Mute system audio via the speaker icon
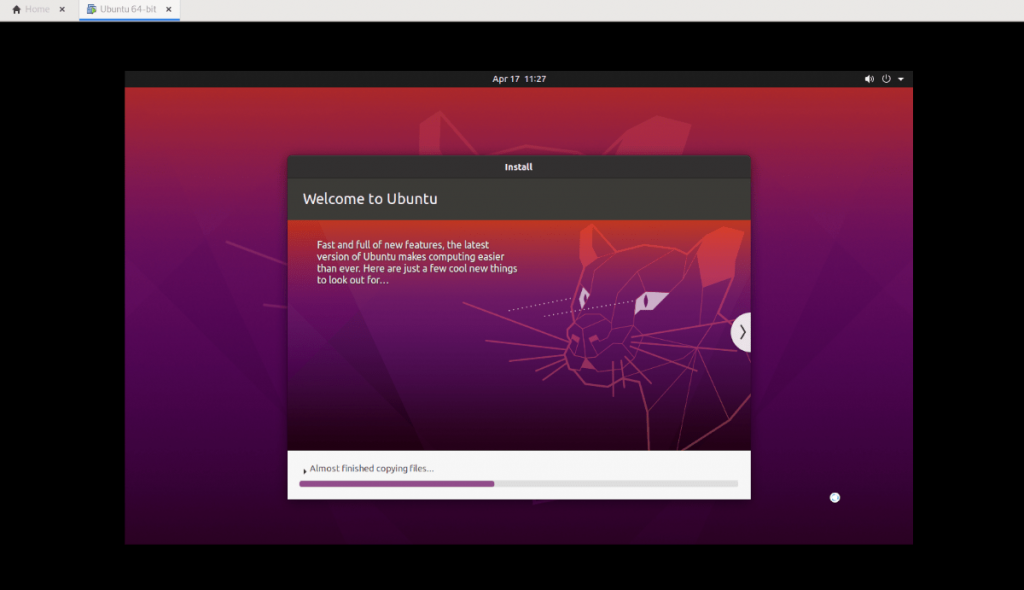This screenshot has height=590, width=1024. [869, 78]
